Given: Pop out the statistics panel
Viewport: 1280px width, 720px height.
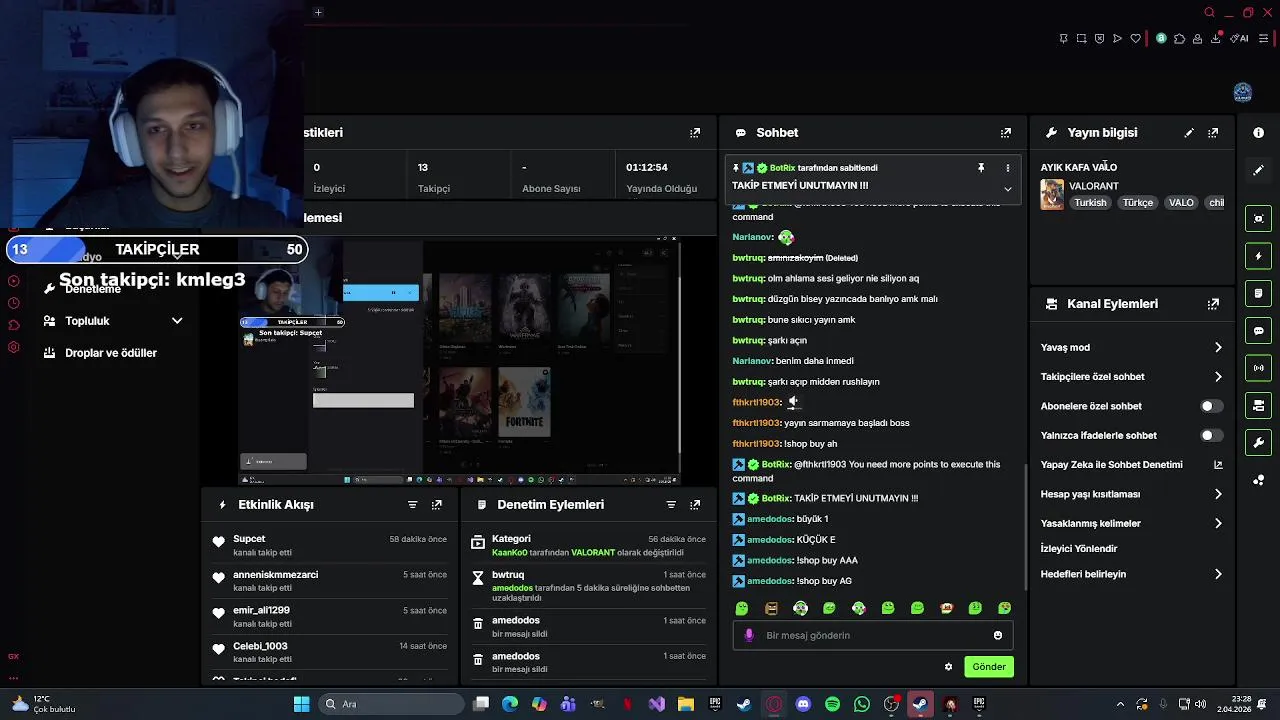Looking at the screenshot, I should click(x=695, y=132).
